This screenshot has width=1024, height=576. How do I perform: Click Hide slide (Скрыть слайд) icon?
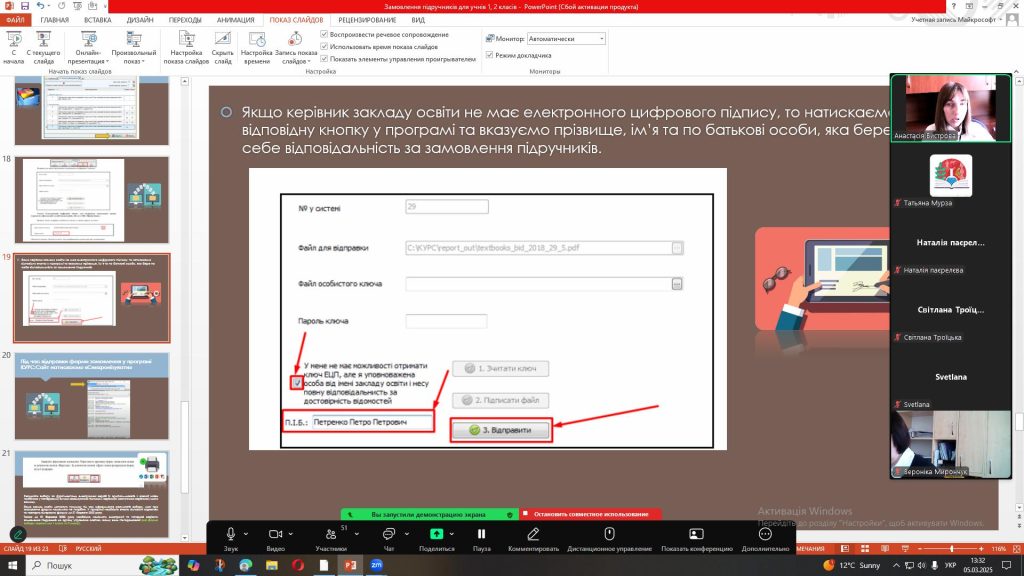tap(223, 39)
